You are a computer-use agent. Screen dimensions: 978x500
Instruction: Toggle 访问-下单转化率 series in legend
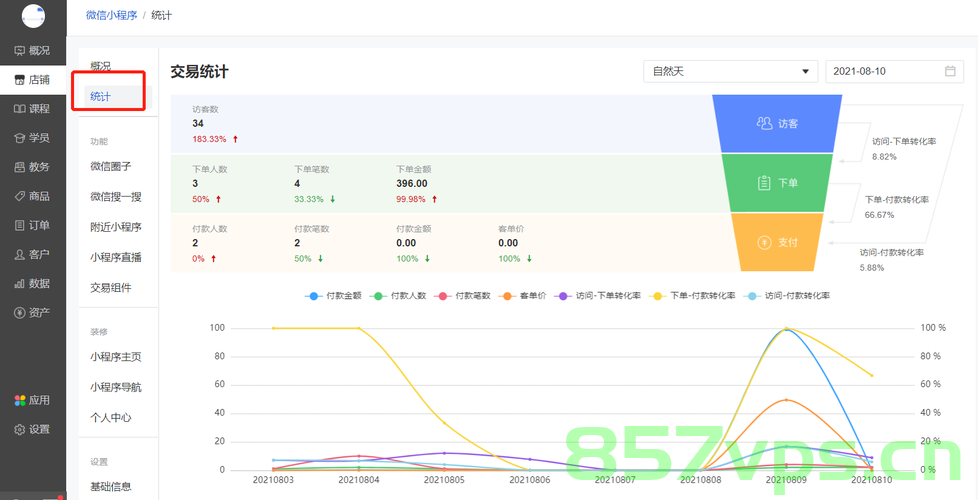pyautogui.click(x=598, y=296)
